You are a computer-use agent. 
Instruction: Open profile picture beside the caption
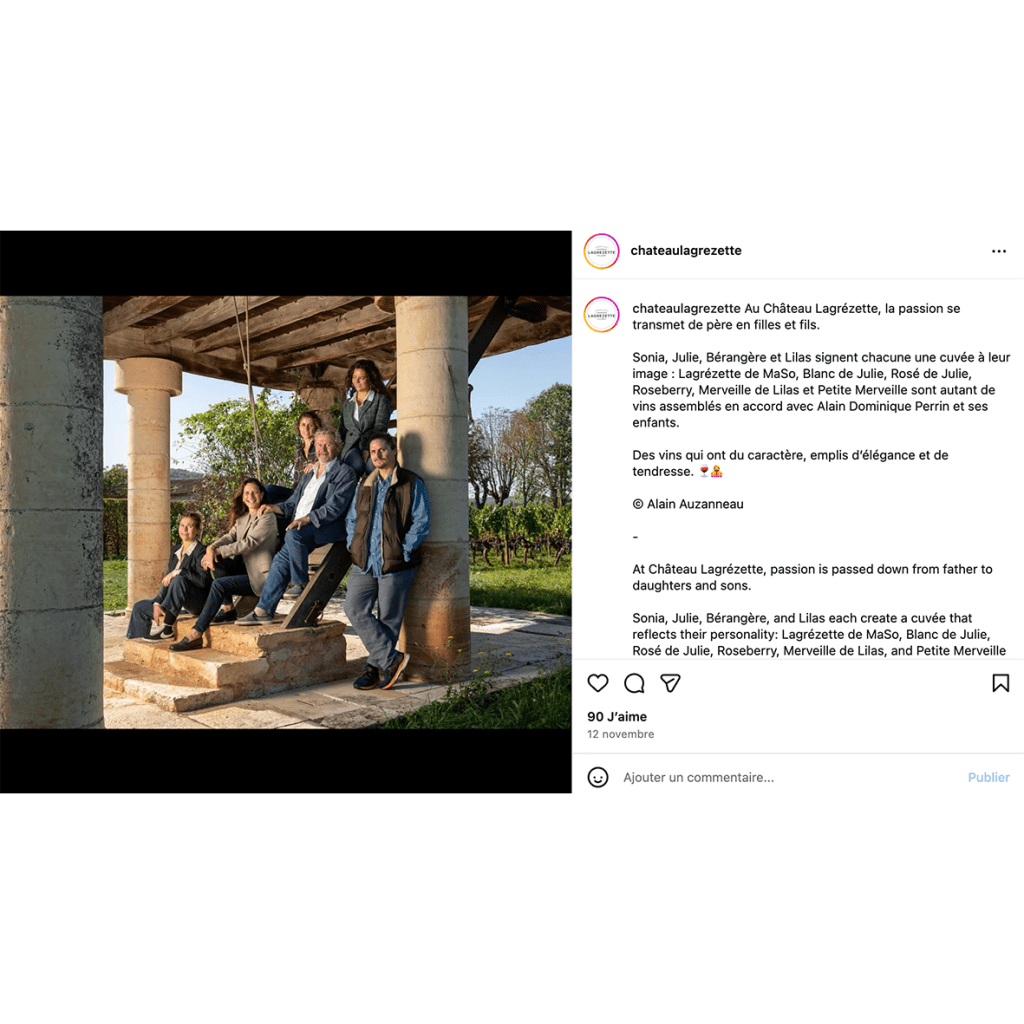[601, 315]
